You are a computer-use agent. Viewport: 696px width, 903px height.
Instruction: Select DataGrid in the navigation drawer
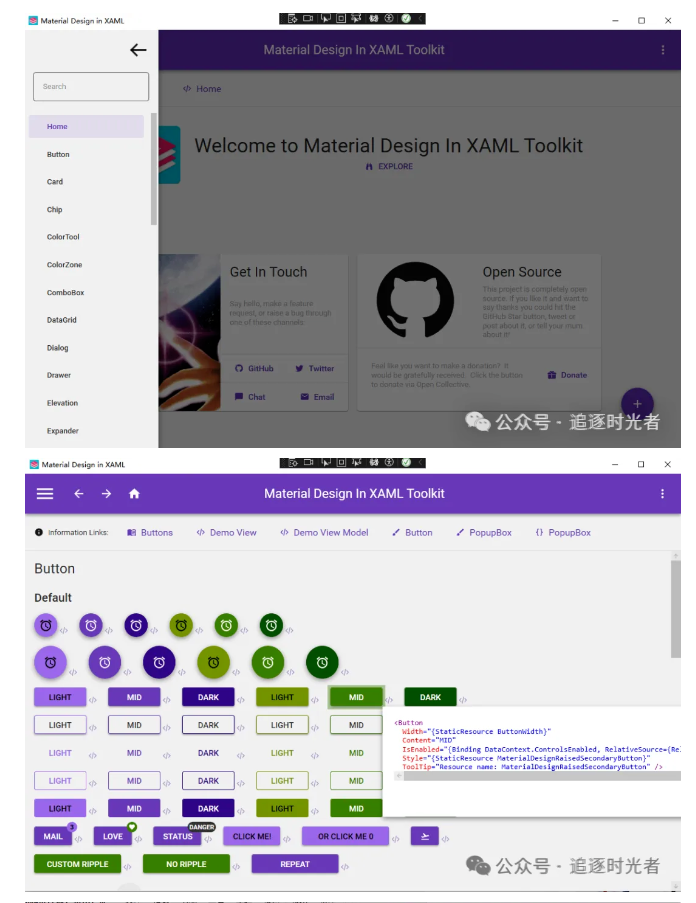coord(86,320)
